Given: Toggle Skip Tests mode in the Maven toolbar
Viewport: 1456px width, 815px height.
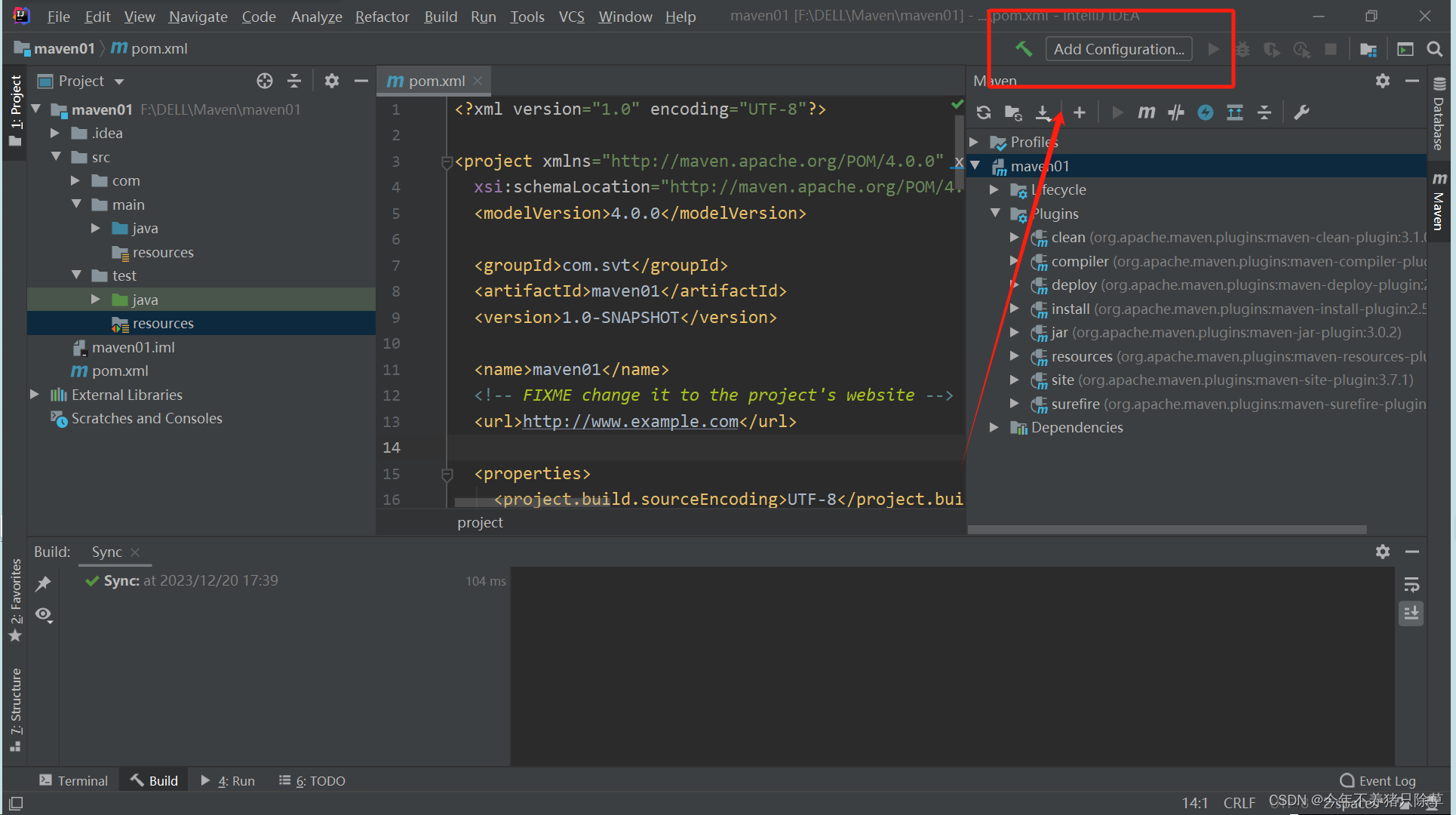Looking at the screenshot, I should click(1176, 112).
